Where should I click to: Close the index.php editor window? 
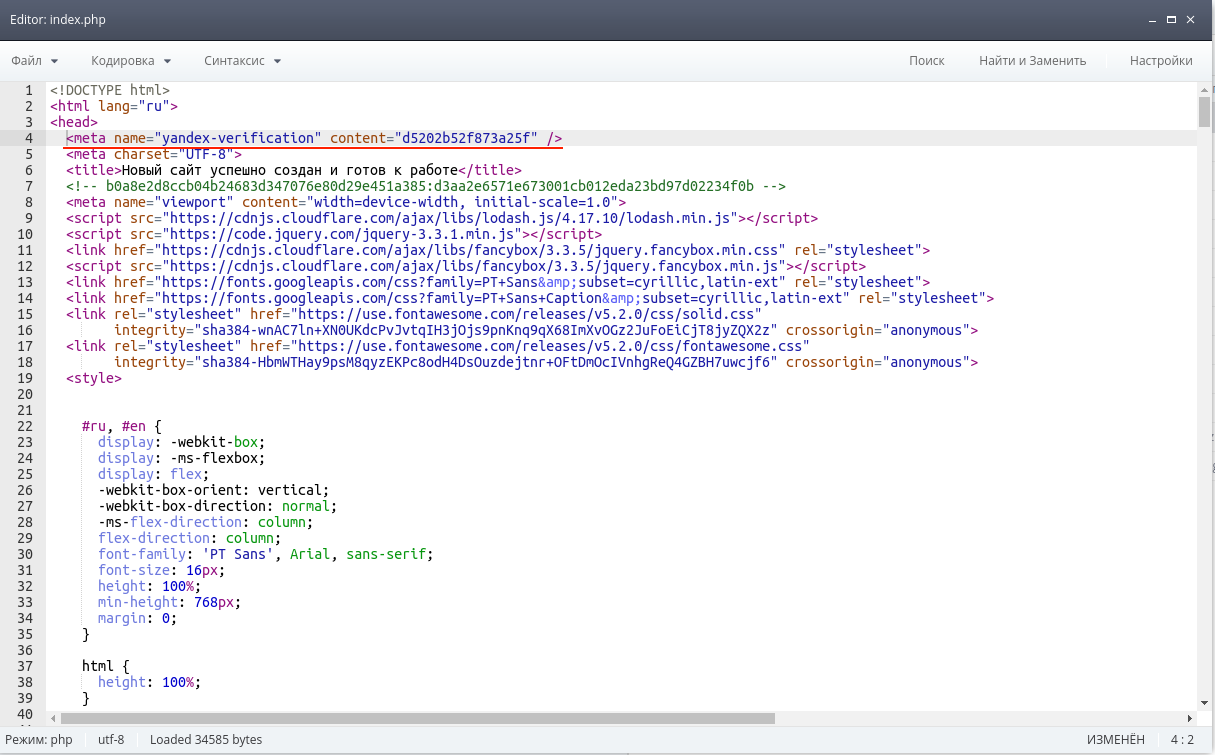pos(1190,19)
